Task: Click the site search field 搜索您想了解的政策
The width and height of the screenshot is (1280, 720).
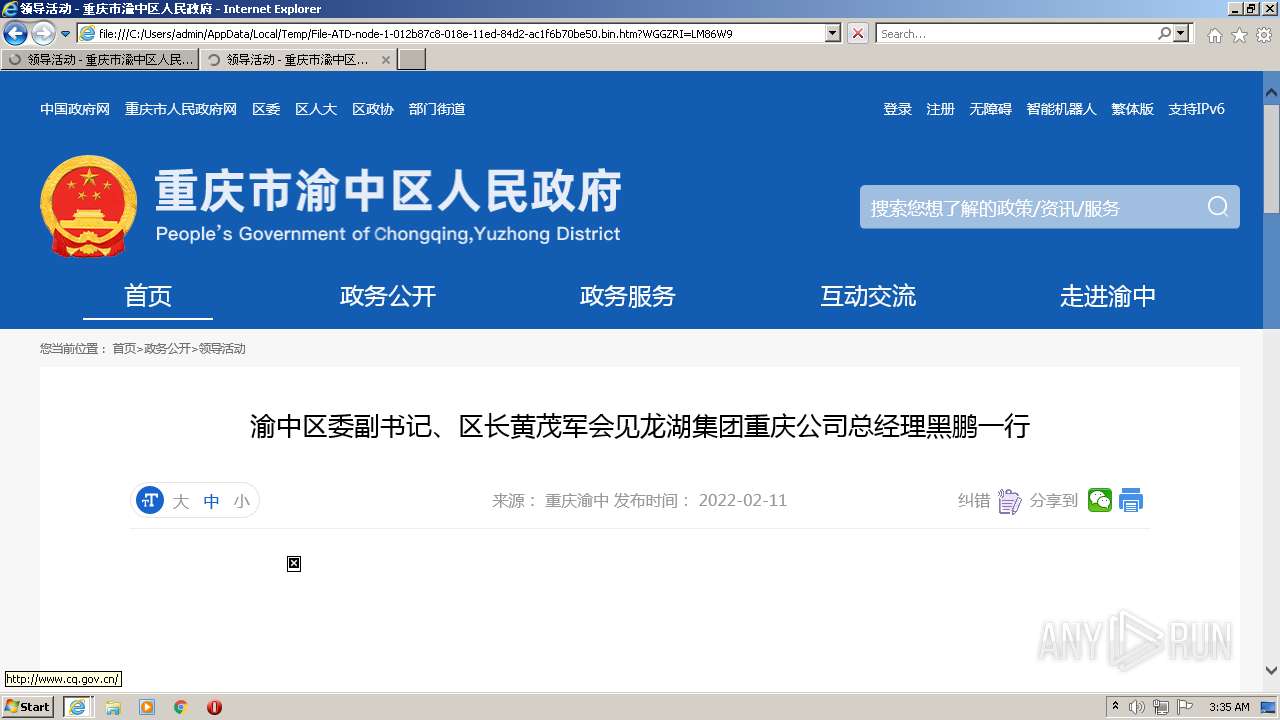Action: [x=1030, y=207]
